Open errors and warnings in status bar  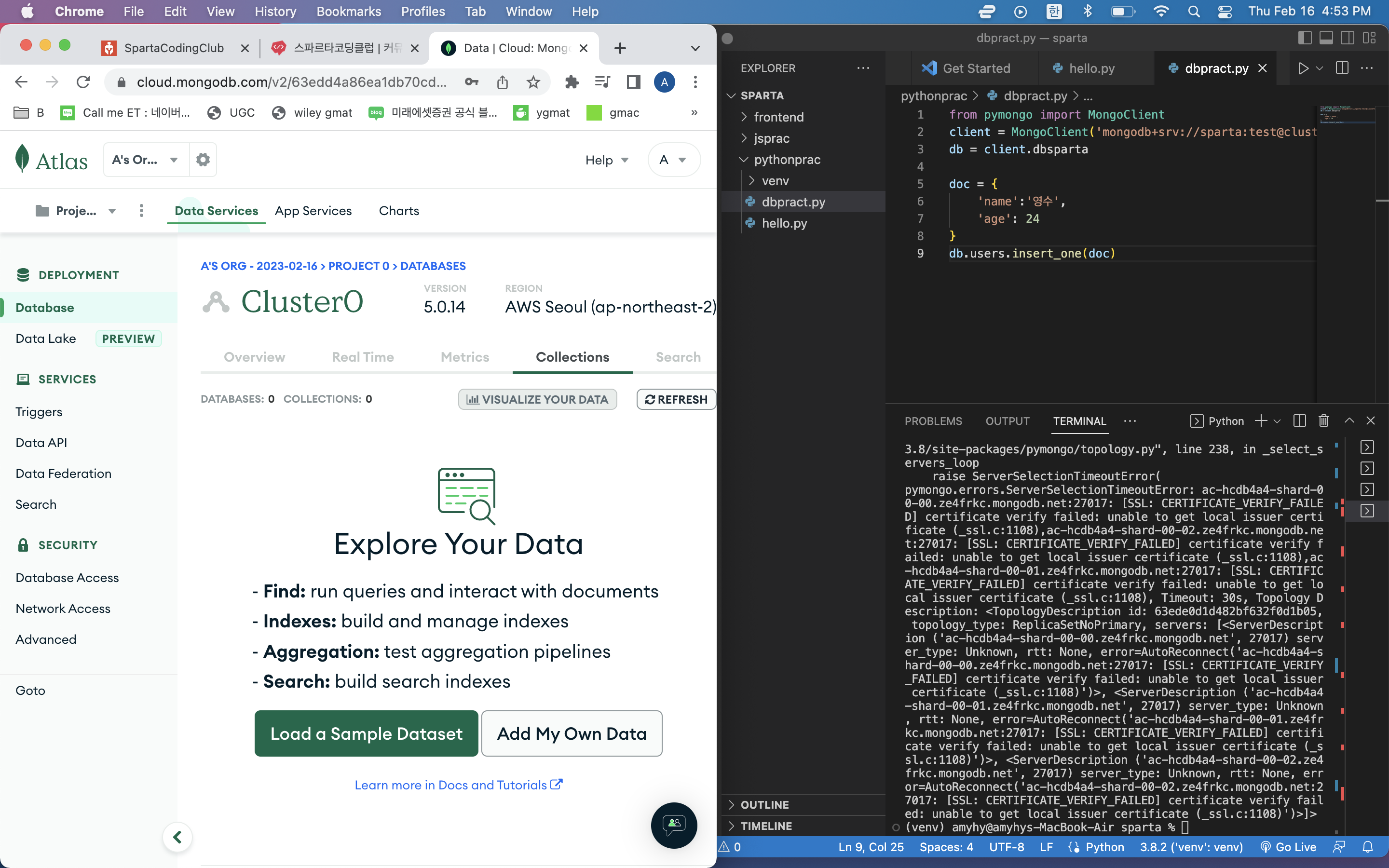click(x=730, y=847)
